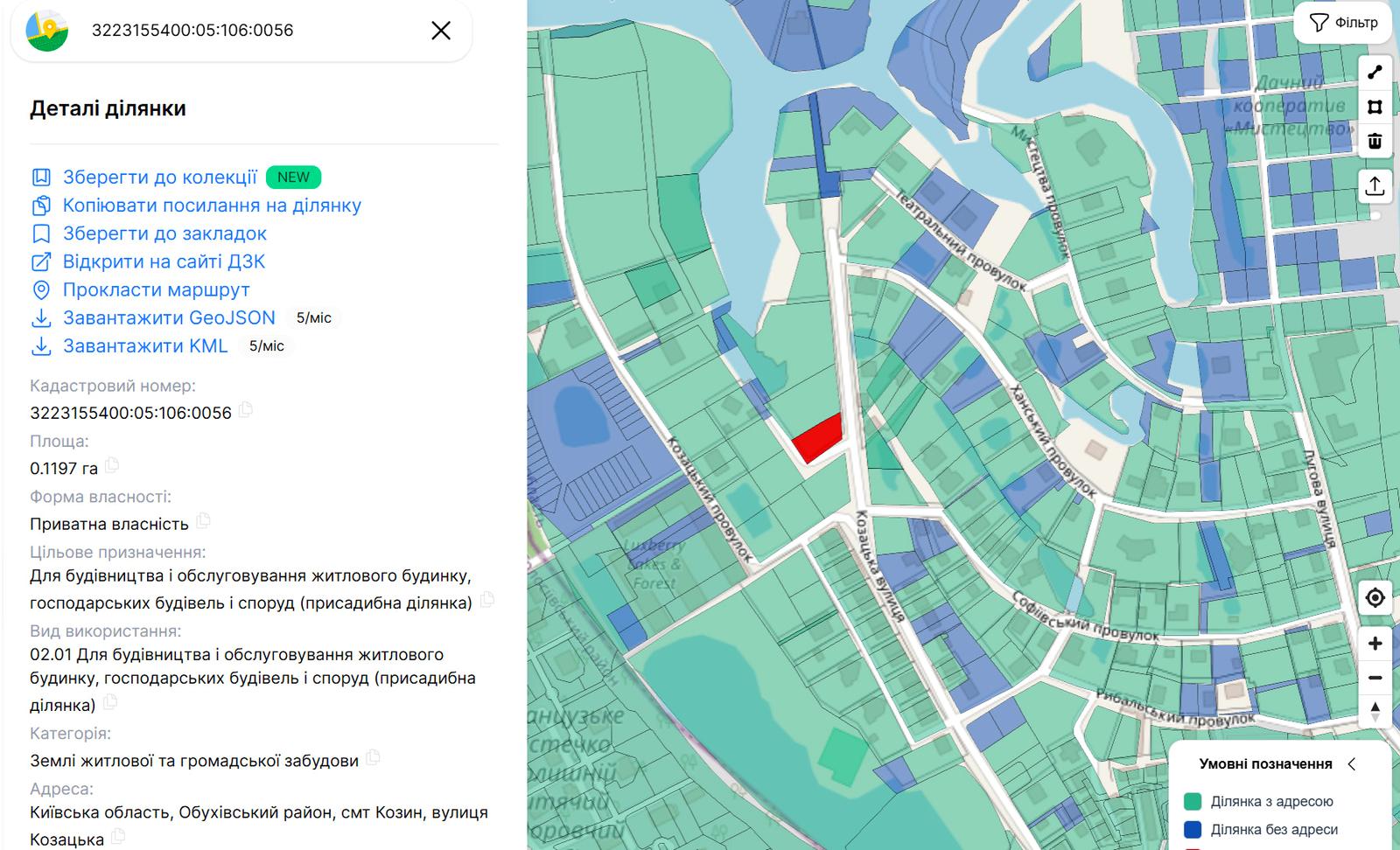
Task: Zoom out the map with minus
Action: pos(1375,678)
